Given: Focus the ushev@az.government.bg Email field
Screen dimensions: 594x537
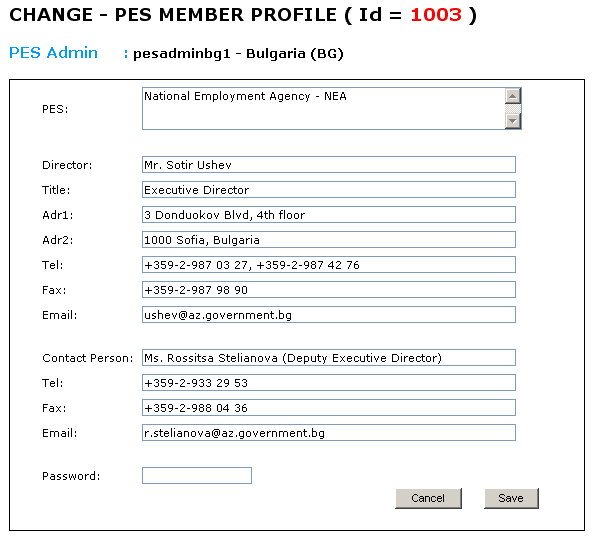Looking at the screenshot, I should [x=329, y=315].
